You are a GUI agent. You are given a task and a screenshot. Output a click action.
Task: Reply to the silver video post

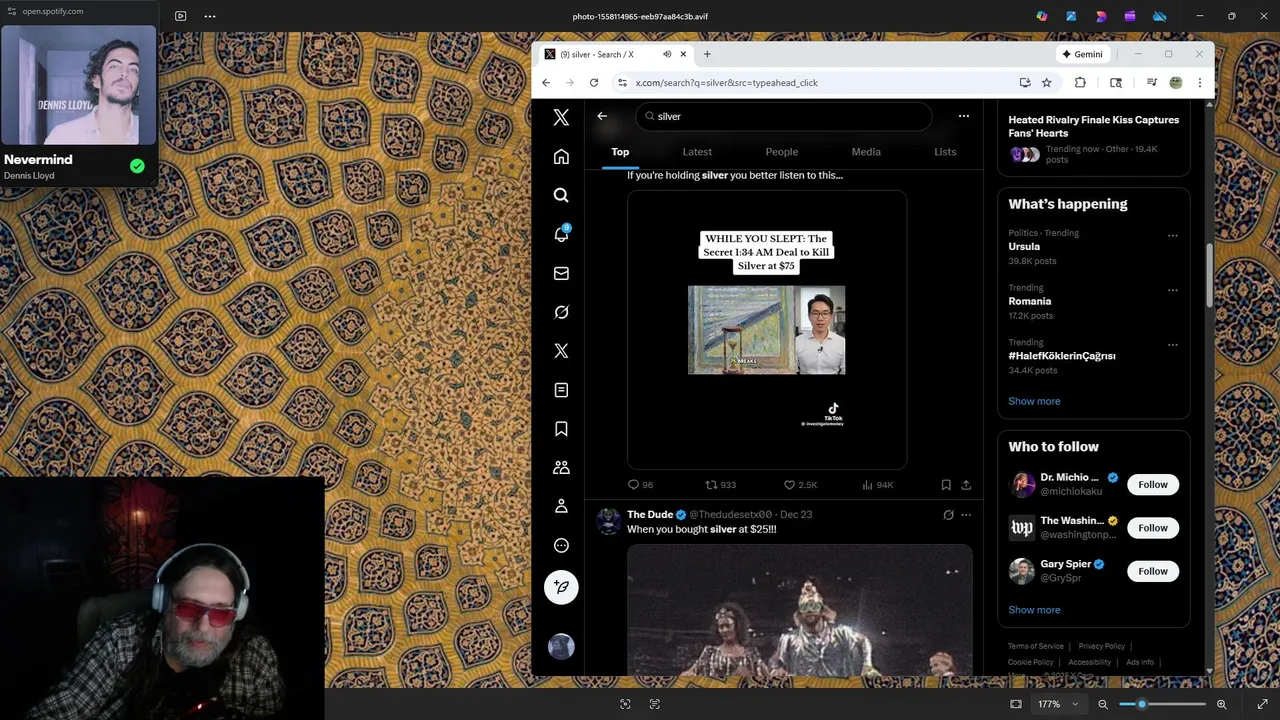640,485
